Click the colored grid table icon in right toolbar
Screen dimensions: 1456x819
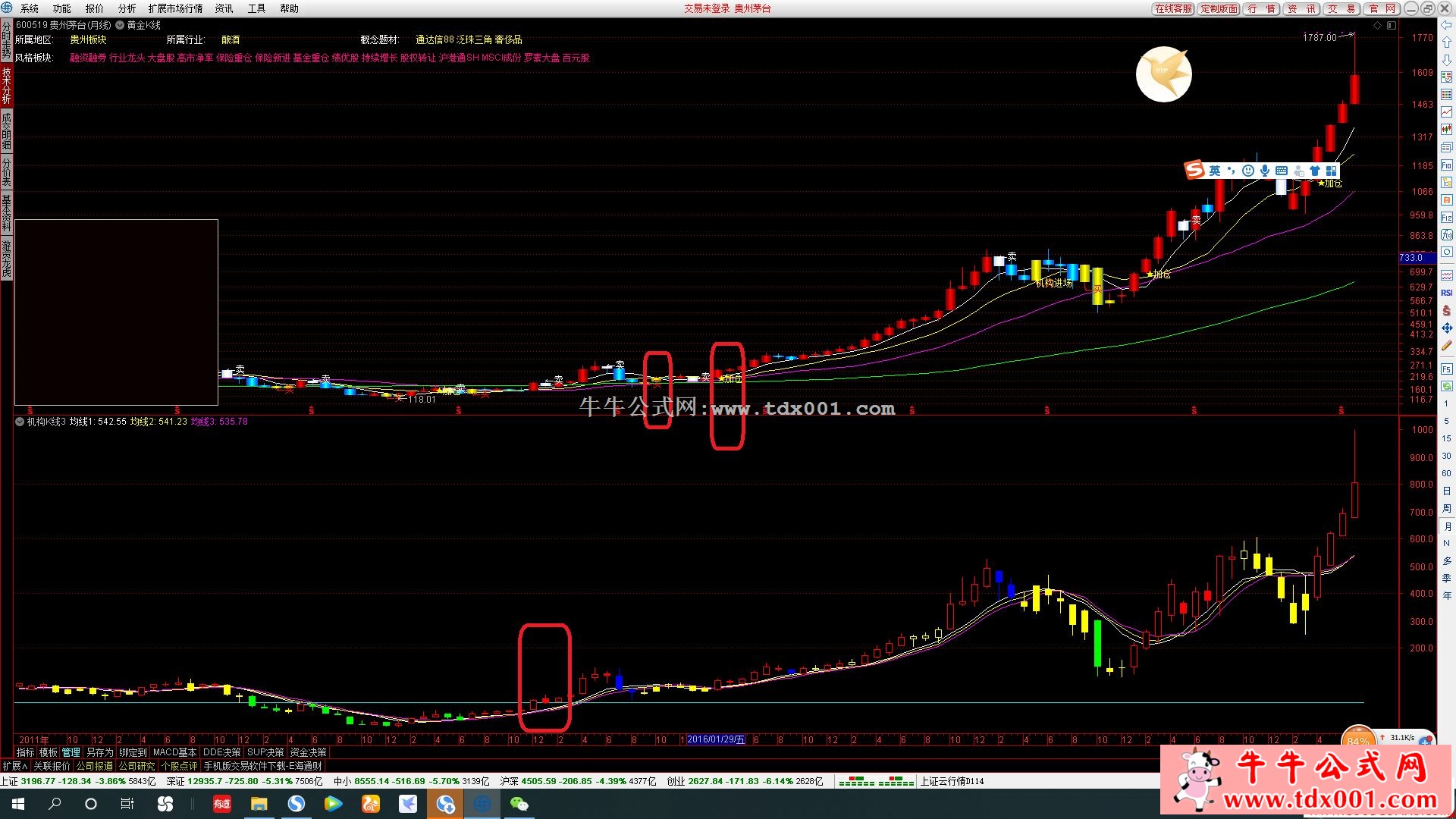coord(1447,95)
